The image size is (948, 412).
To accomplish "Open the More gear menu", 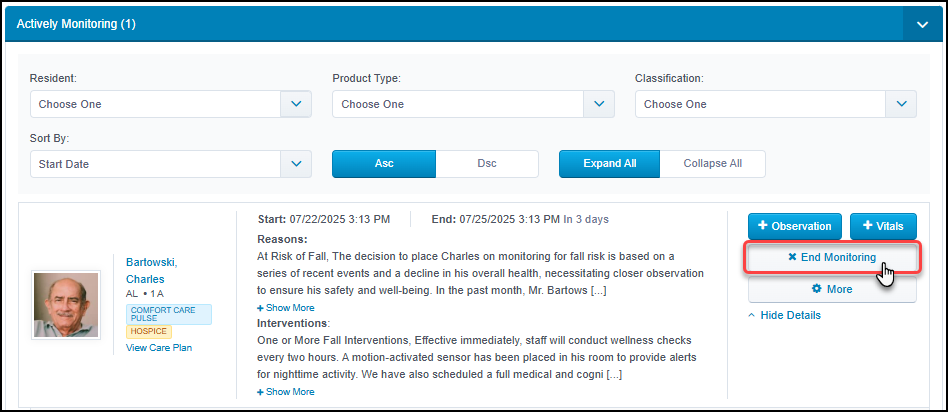I will (832, 289).
